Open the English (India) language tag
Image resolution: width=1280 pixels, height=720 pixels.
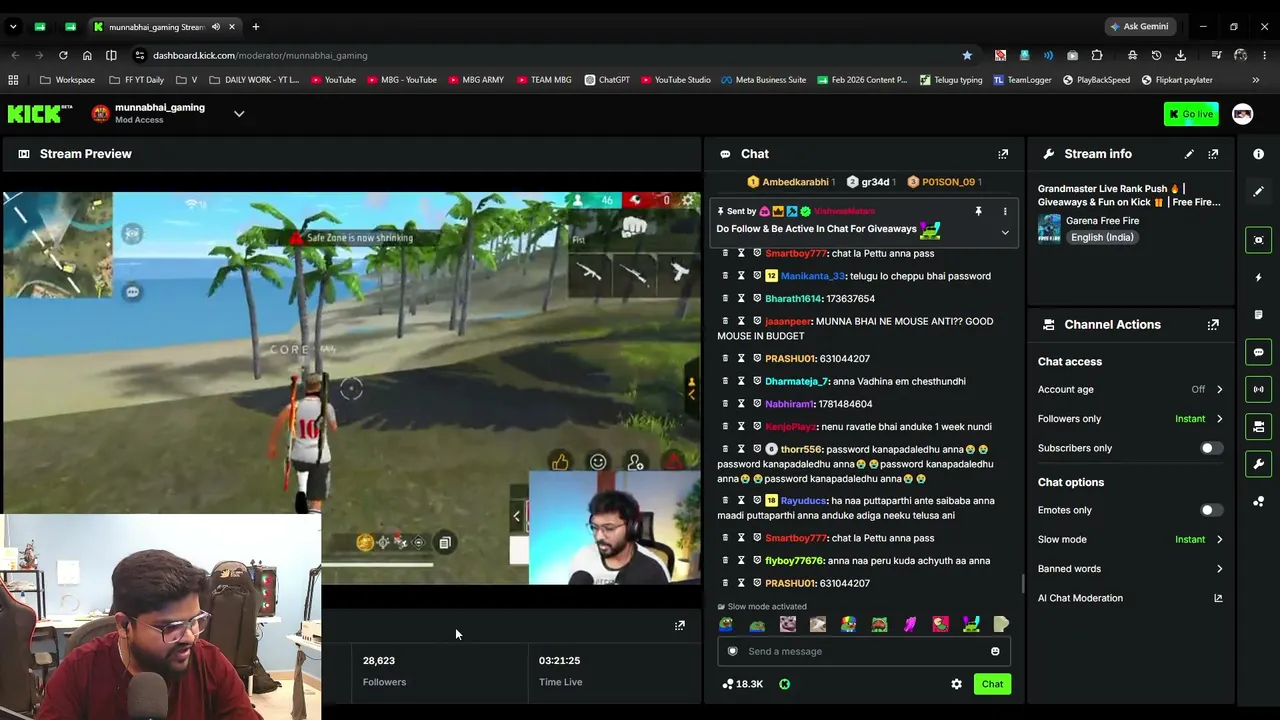click(1102, 238)
